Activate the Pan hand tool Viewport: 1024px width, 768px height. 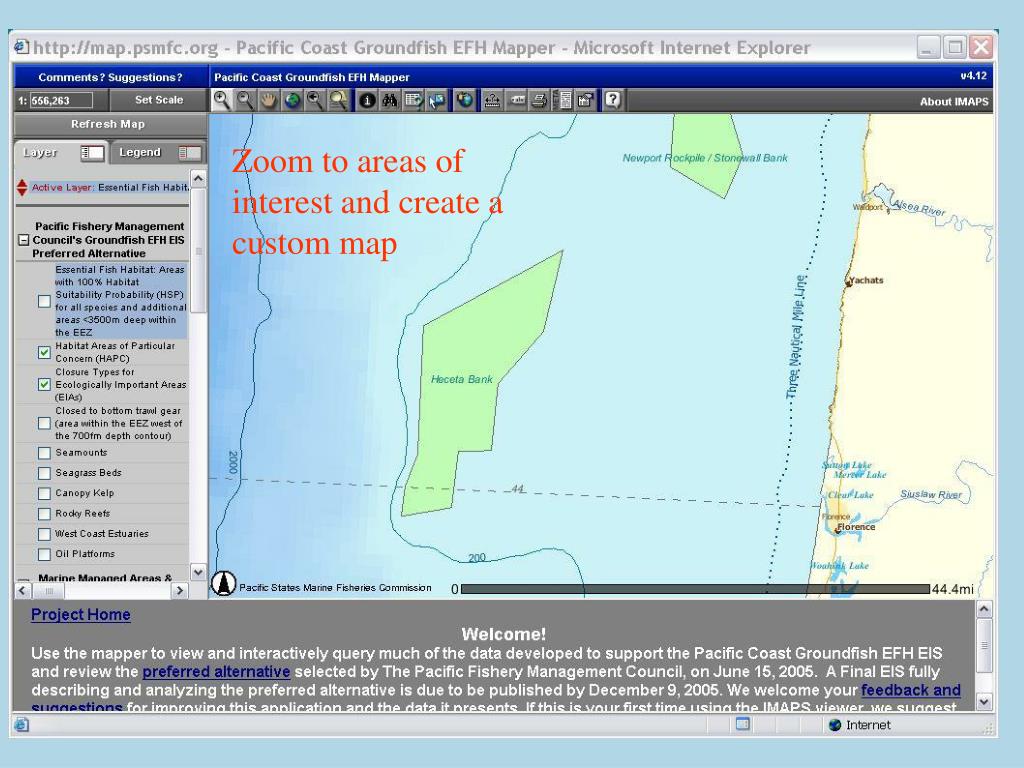tap(268, 100)
